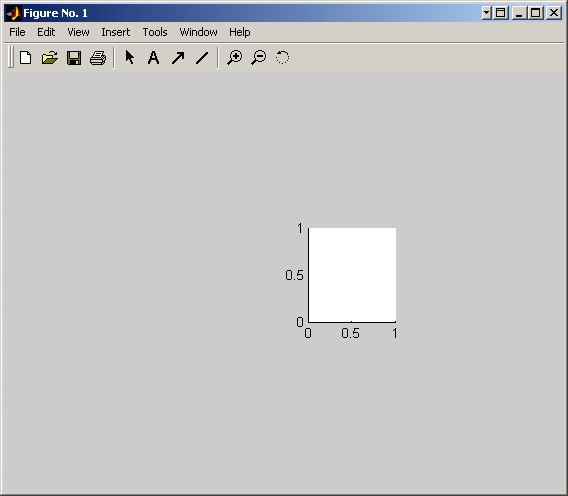Open the File menu
The image size is (568, 496).
click(17, 32)
